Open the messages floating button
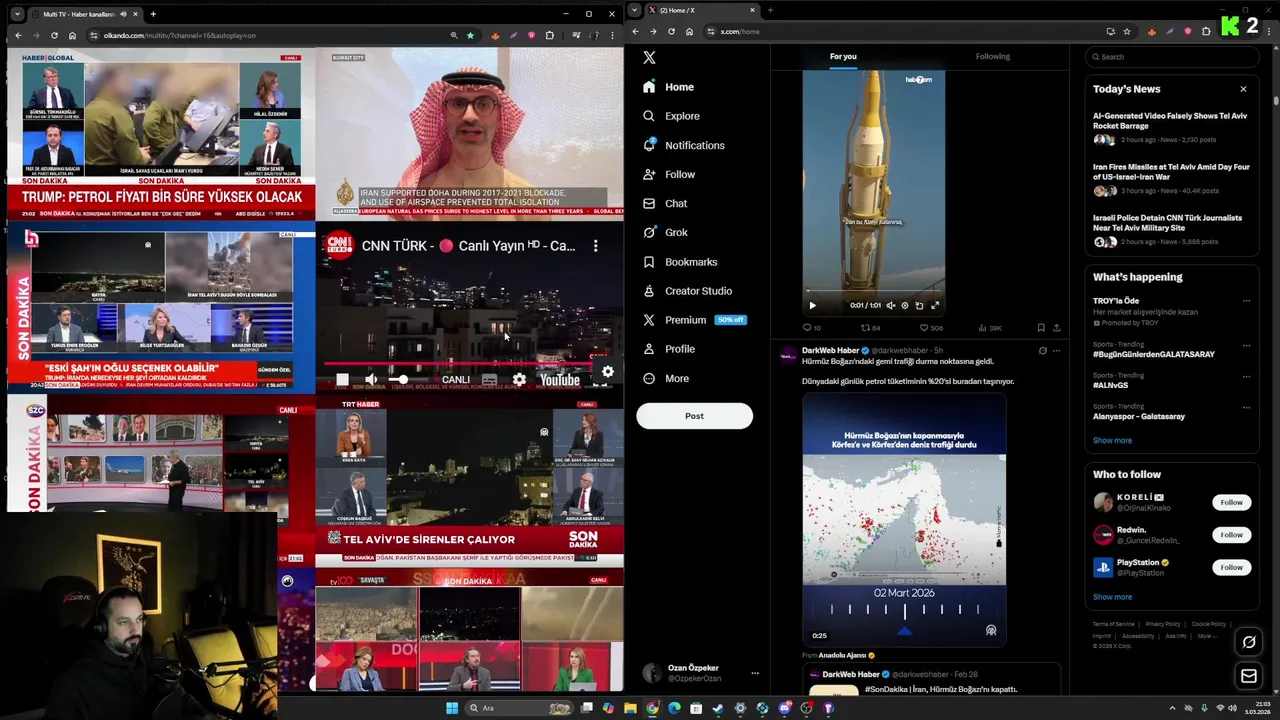 (x=1249, y=677)
